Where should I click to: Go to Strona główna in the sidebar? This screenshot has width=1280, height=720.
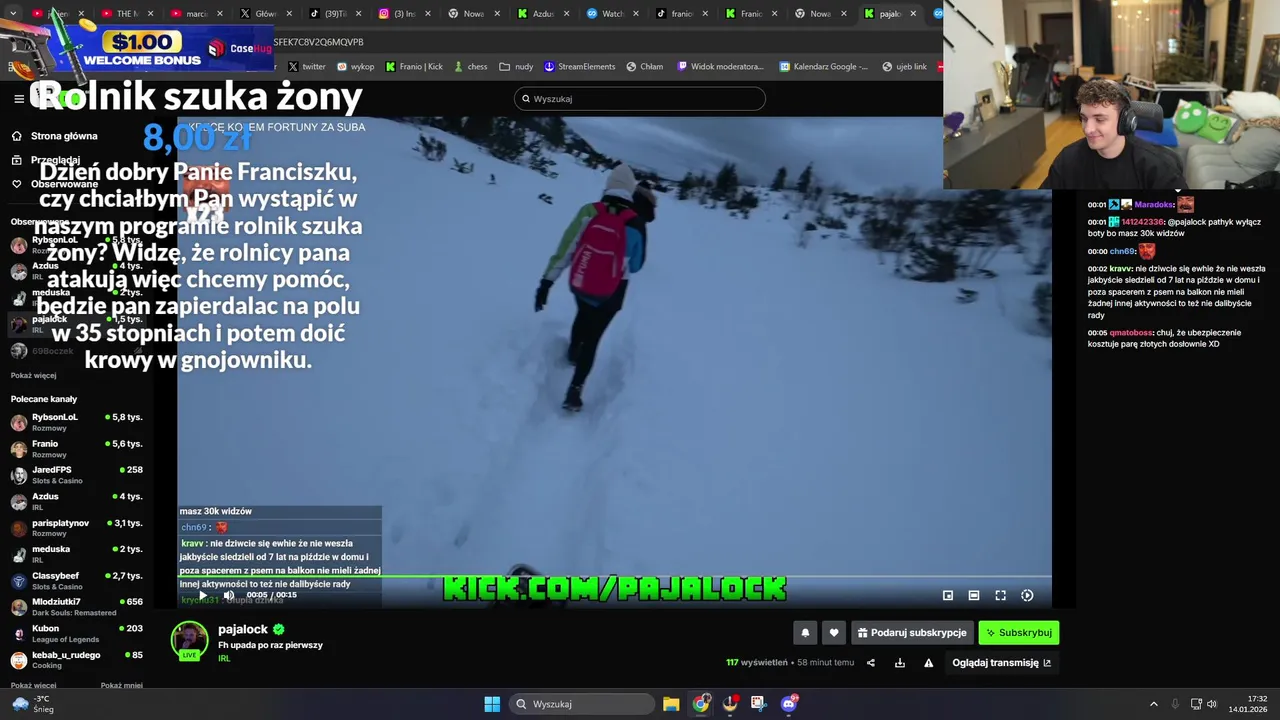64,136
